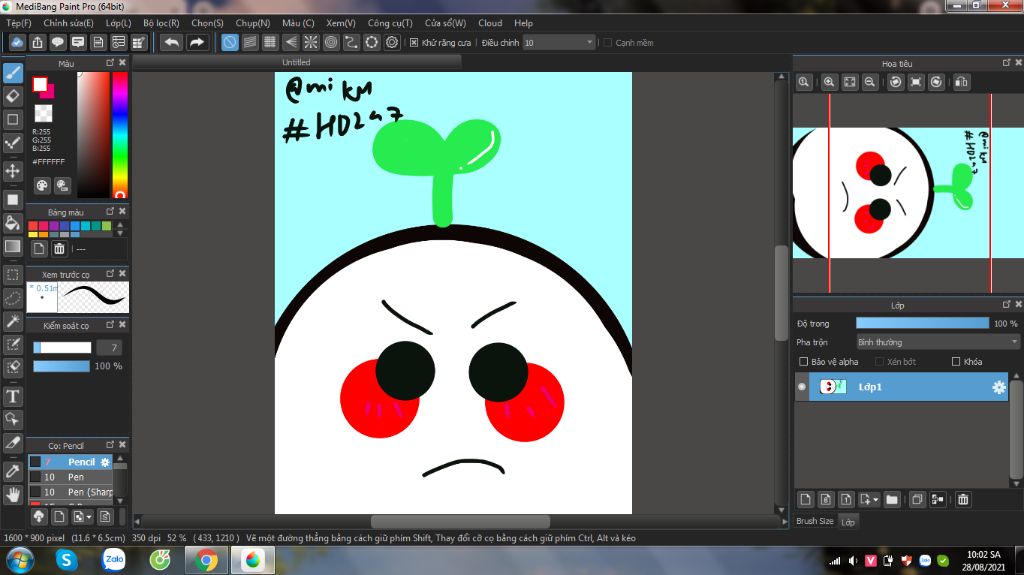Enable Bảo vệ alpha checkbox
This screenshot has width=1024, height=575.
click(x=804, y=361)
